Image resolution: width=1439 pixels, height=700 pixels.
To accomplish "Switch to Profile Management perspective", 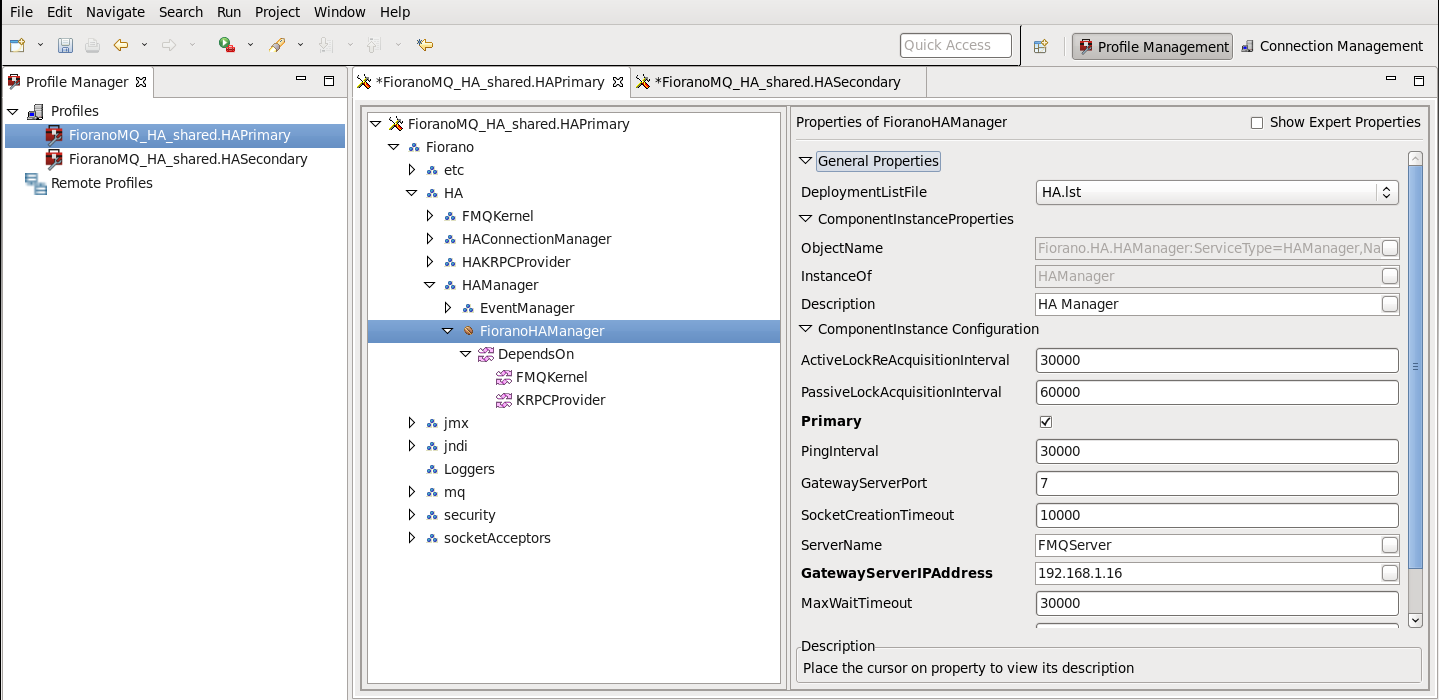I will (1152, 46).
